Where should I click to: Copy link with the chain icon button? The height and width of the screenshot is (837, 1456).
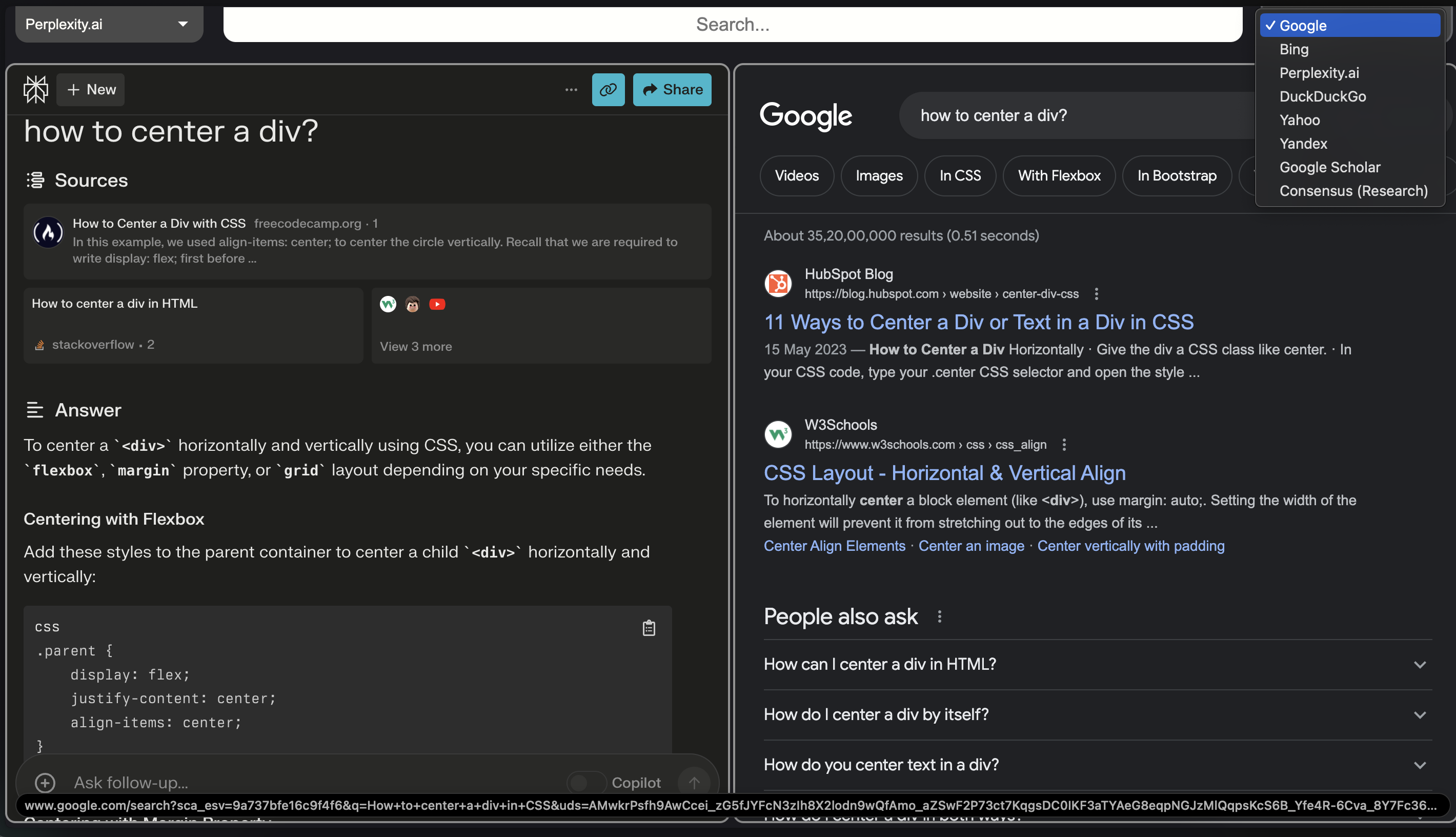(608, 90)
